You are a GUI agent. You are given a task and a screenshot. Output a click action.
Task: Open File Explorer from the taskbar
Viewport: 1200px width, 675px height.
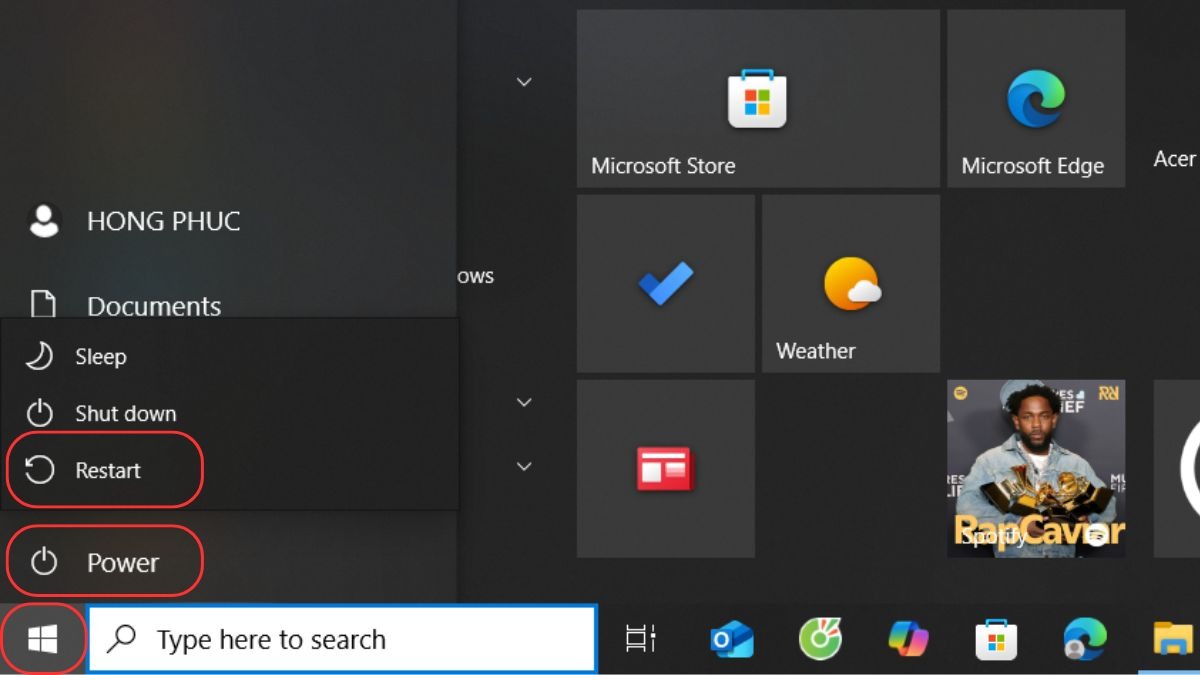click(1175, 639)
